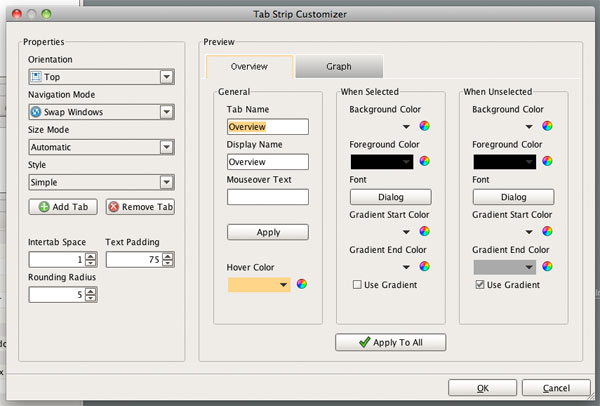600x406 pixels.
Task: Open Selected Gradient End Color dropdown arrow
Action: [406, 267]
